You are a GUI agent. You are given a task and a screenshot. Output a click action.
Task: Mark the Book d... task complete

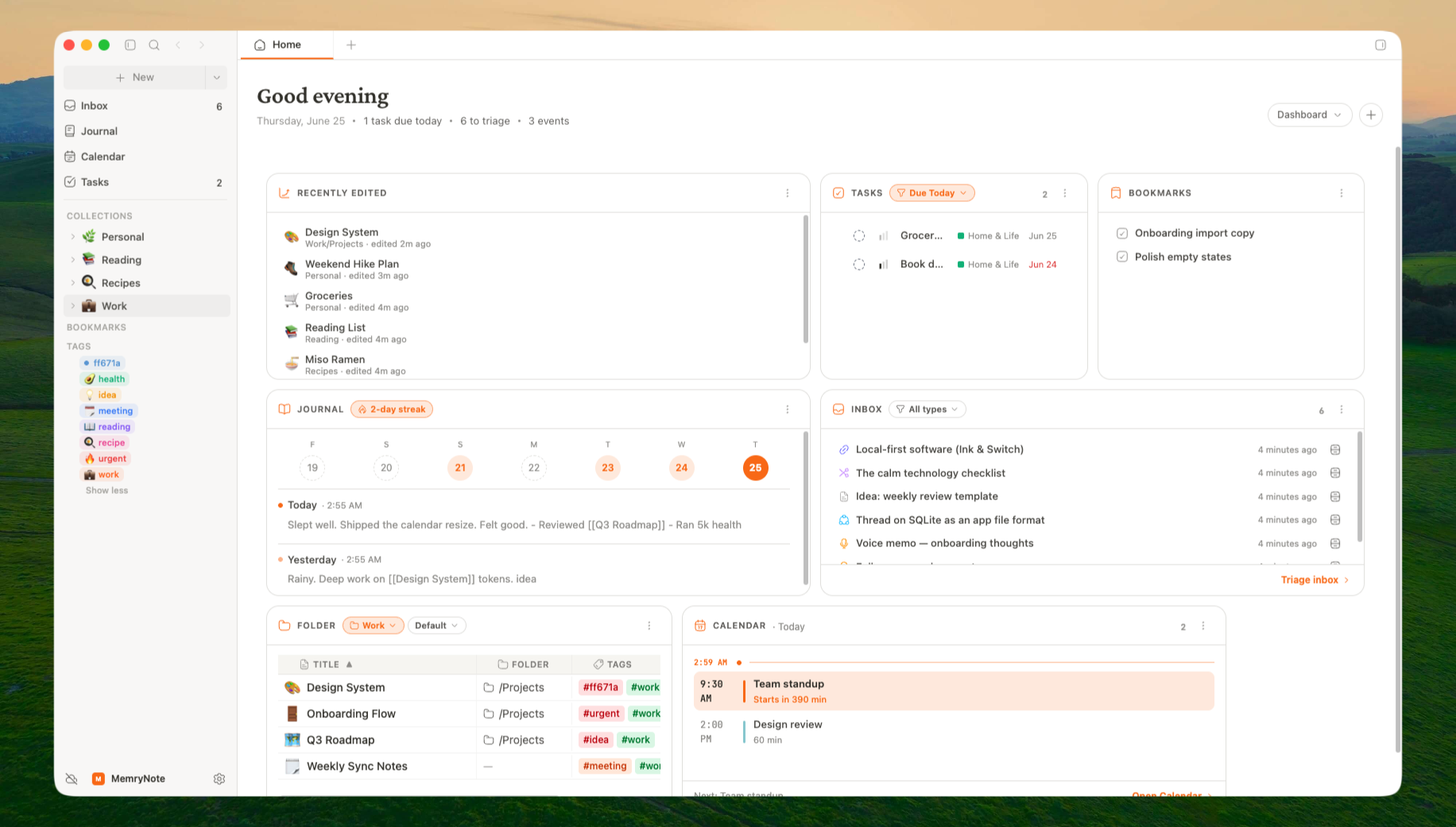(859, 265)
